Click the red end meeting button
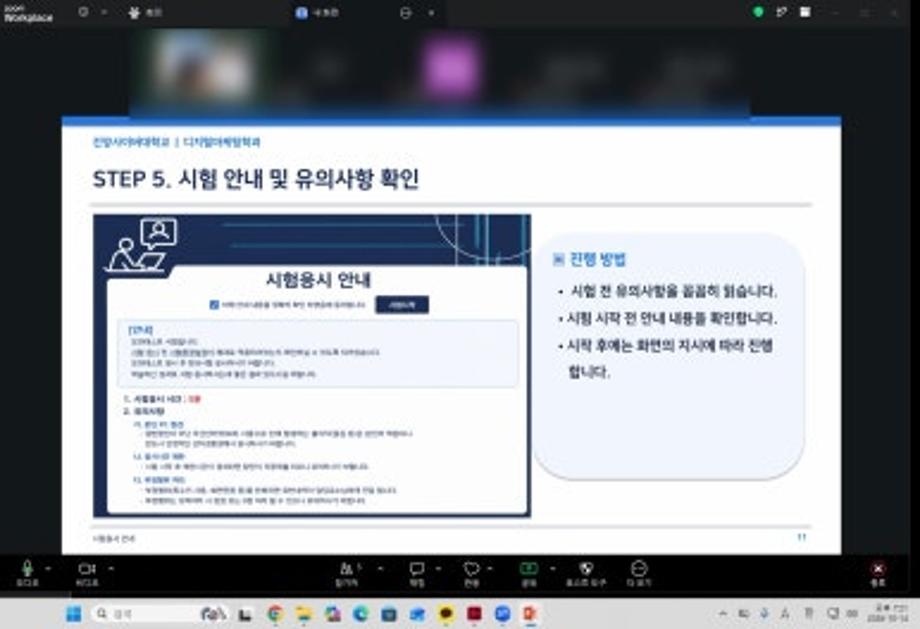The height and width of the screenshot is (629, 920). pyautogui.click(x=878, y=573)
